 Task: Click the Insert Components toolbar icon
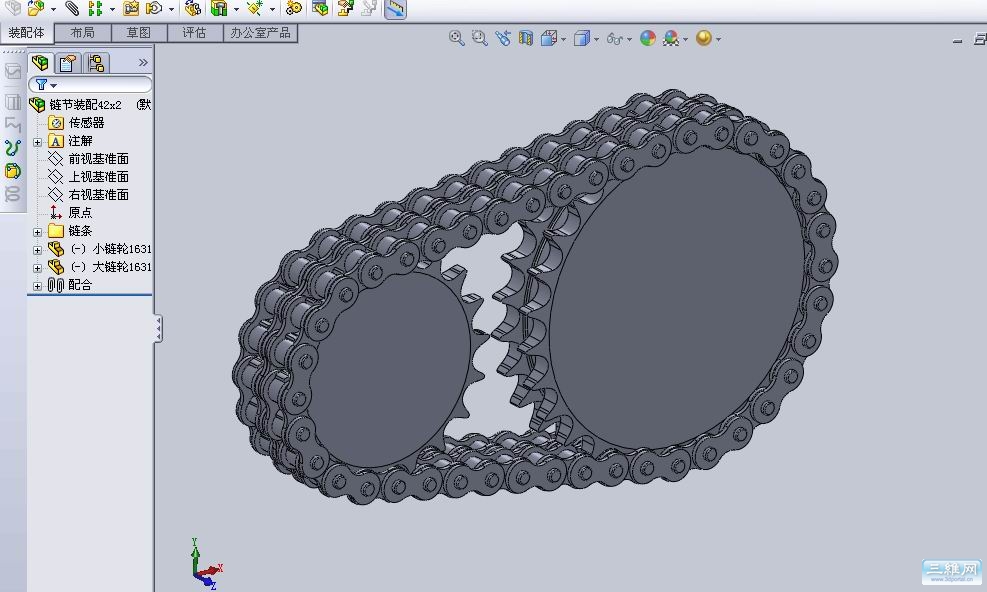click(36, 8)
